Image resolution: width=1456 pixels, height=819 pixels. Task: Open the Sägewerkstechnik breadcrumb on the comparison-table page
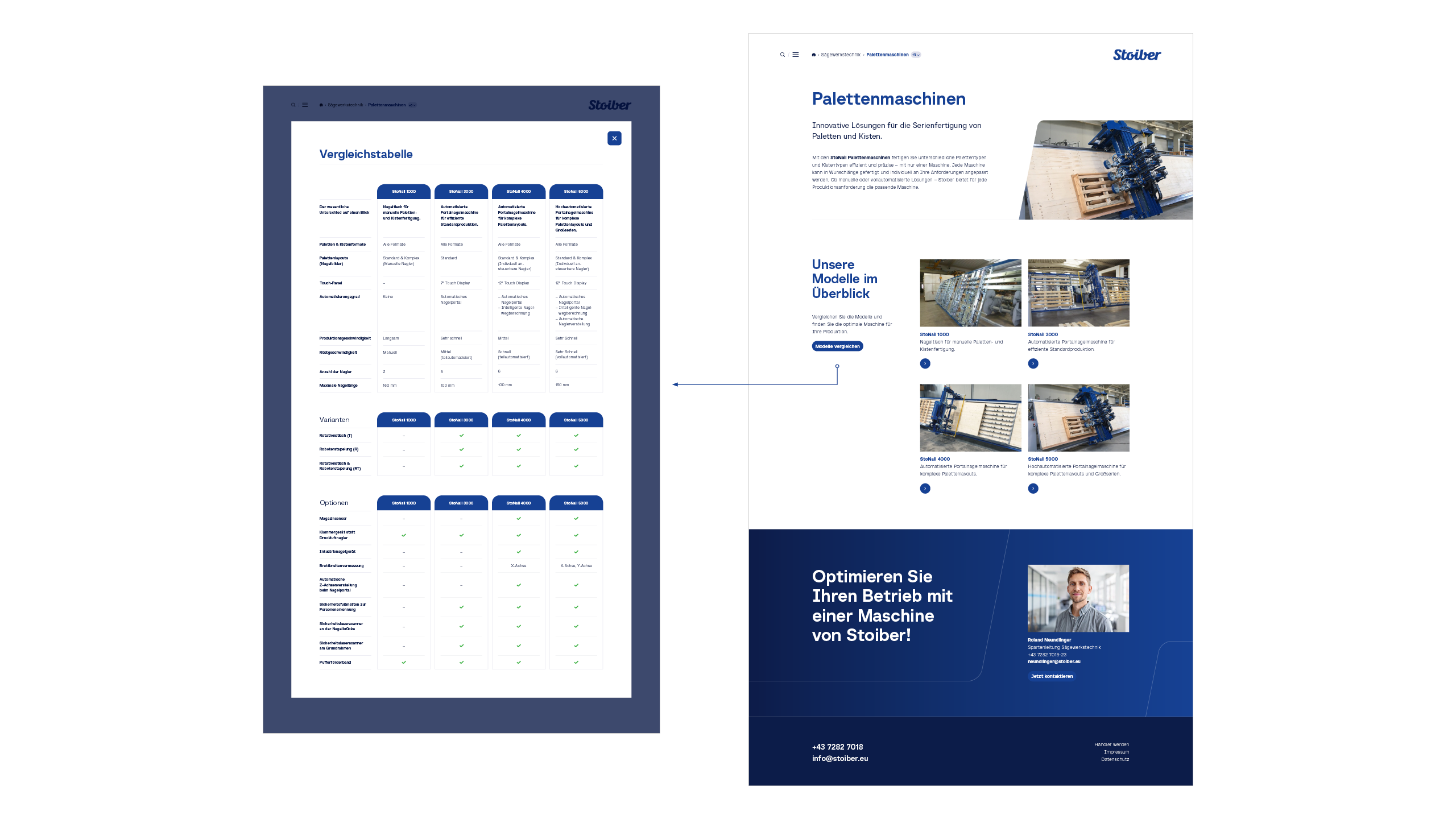345,105
